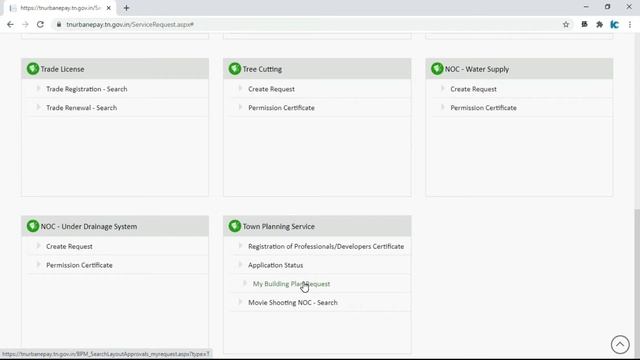This screenshot has width=640, height=360.
Task: Close the tnurbanepay browser tab
Action: [109, 8]
